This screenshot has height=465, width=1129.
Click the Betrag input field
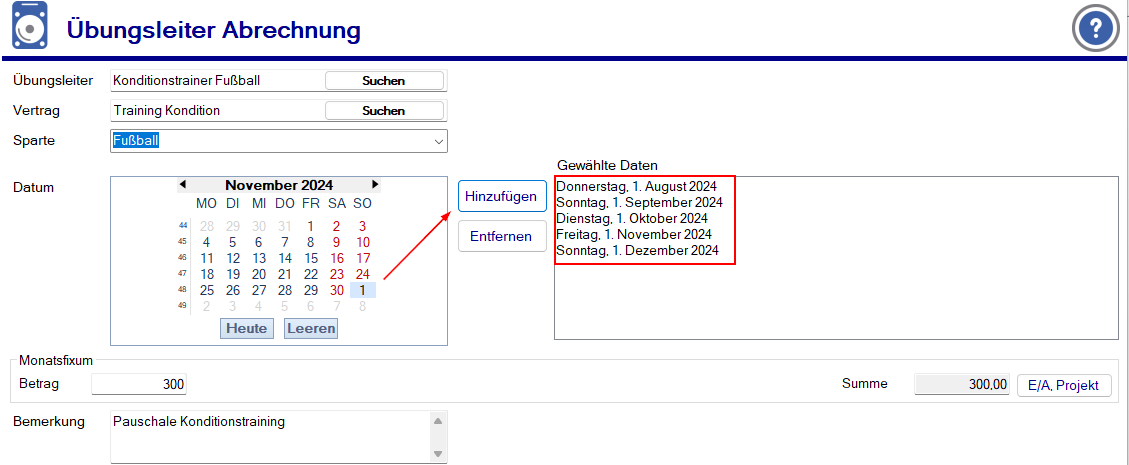click(139, 385)
